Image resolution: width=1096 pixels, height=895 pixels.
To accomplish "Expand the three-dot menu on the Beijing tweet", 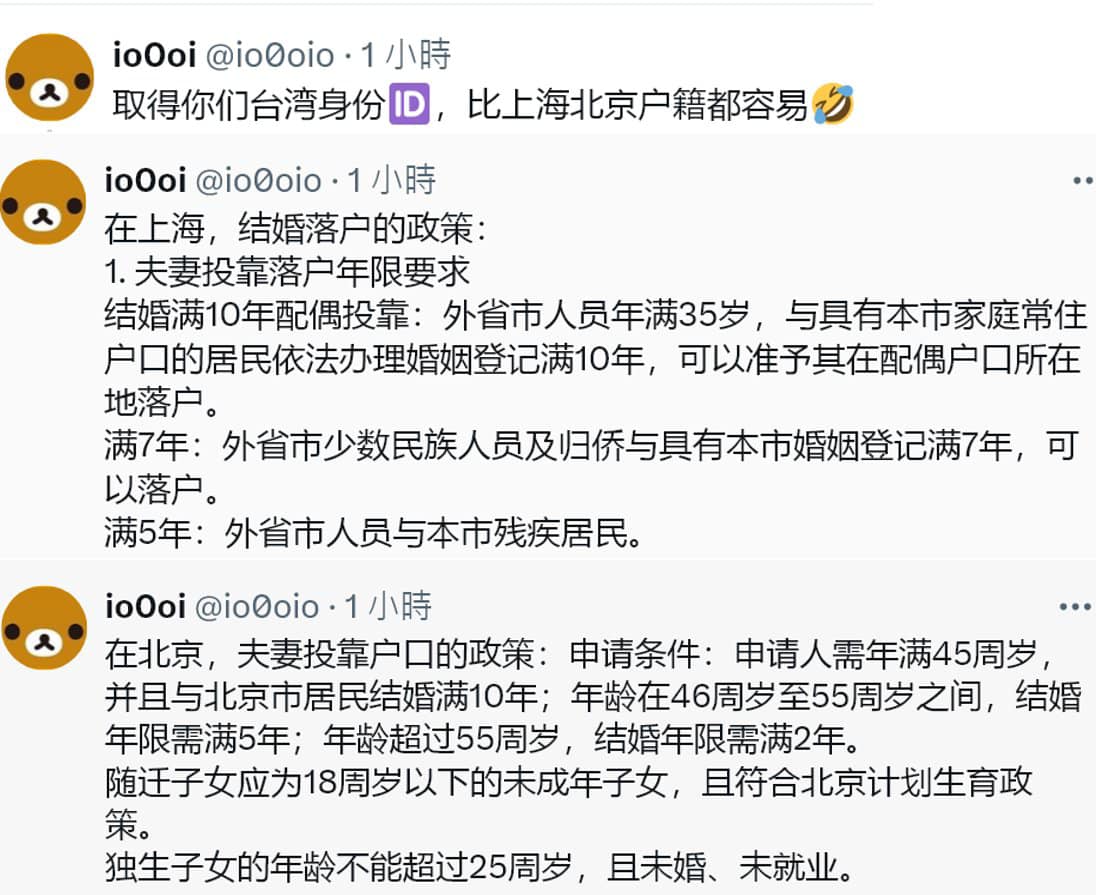I will coord(1075,608).
